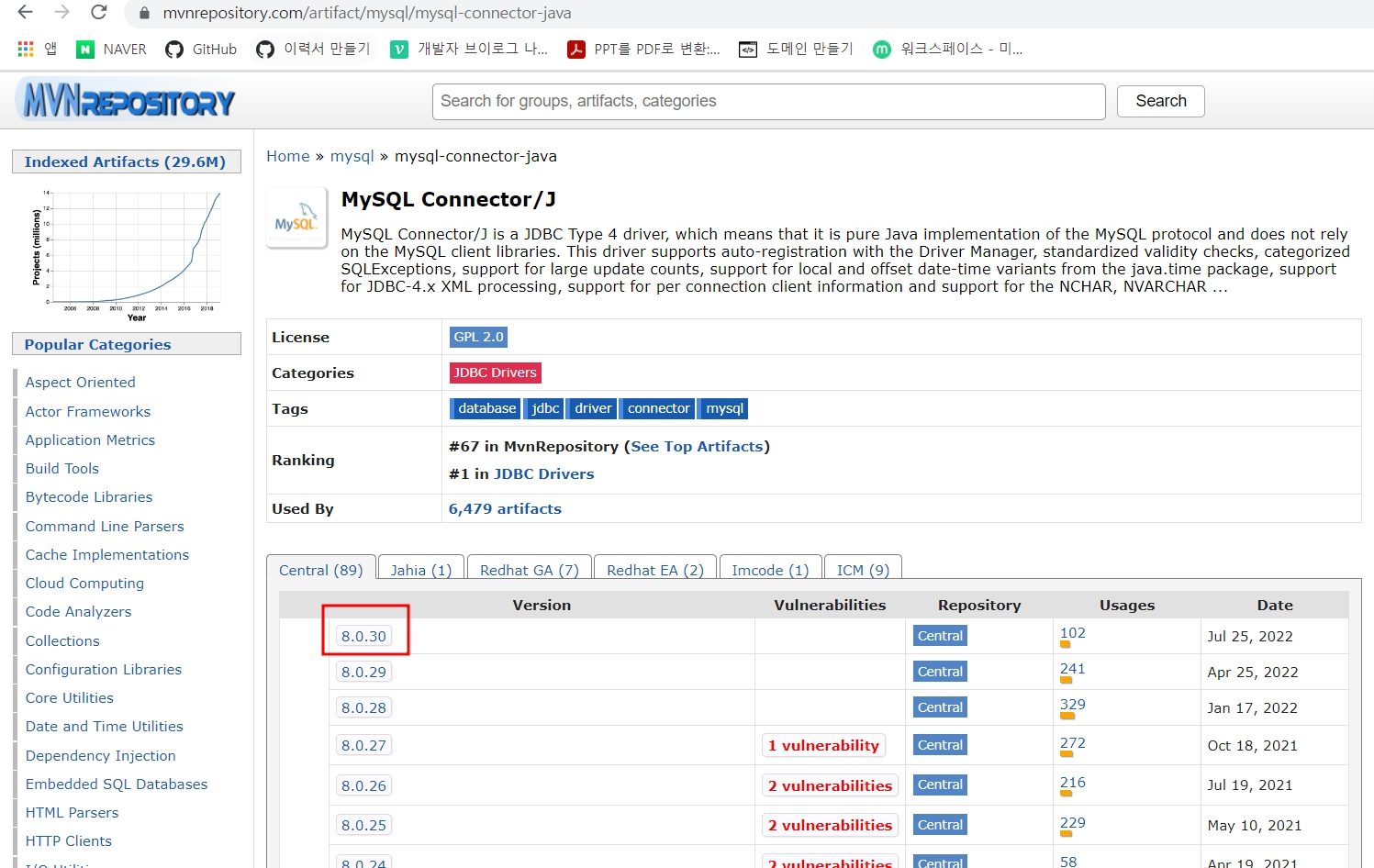Reload the page with refresh icon

click(x=98, y=12)
